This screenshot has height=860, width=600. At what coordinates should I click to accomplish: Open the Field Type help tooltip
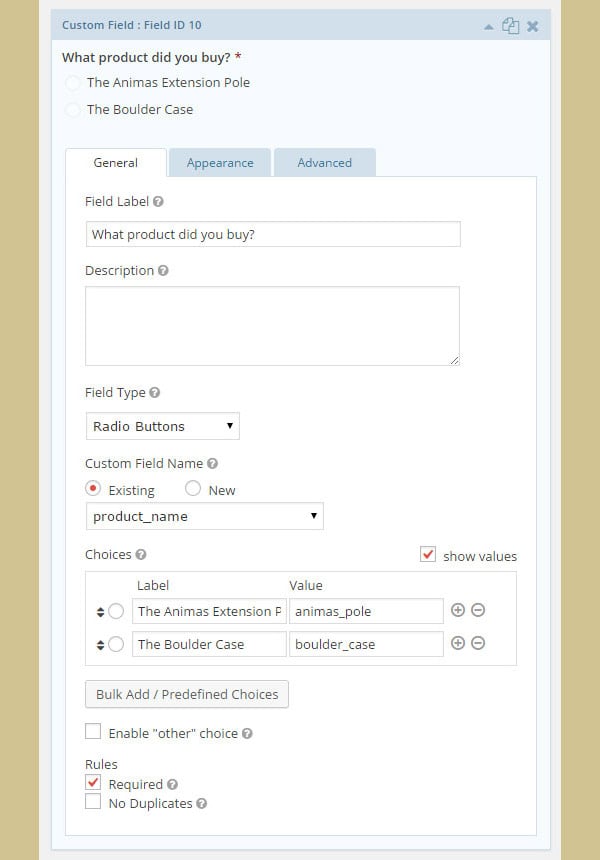[x=155, y=392]
